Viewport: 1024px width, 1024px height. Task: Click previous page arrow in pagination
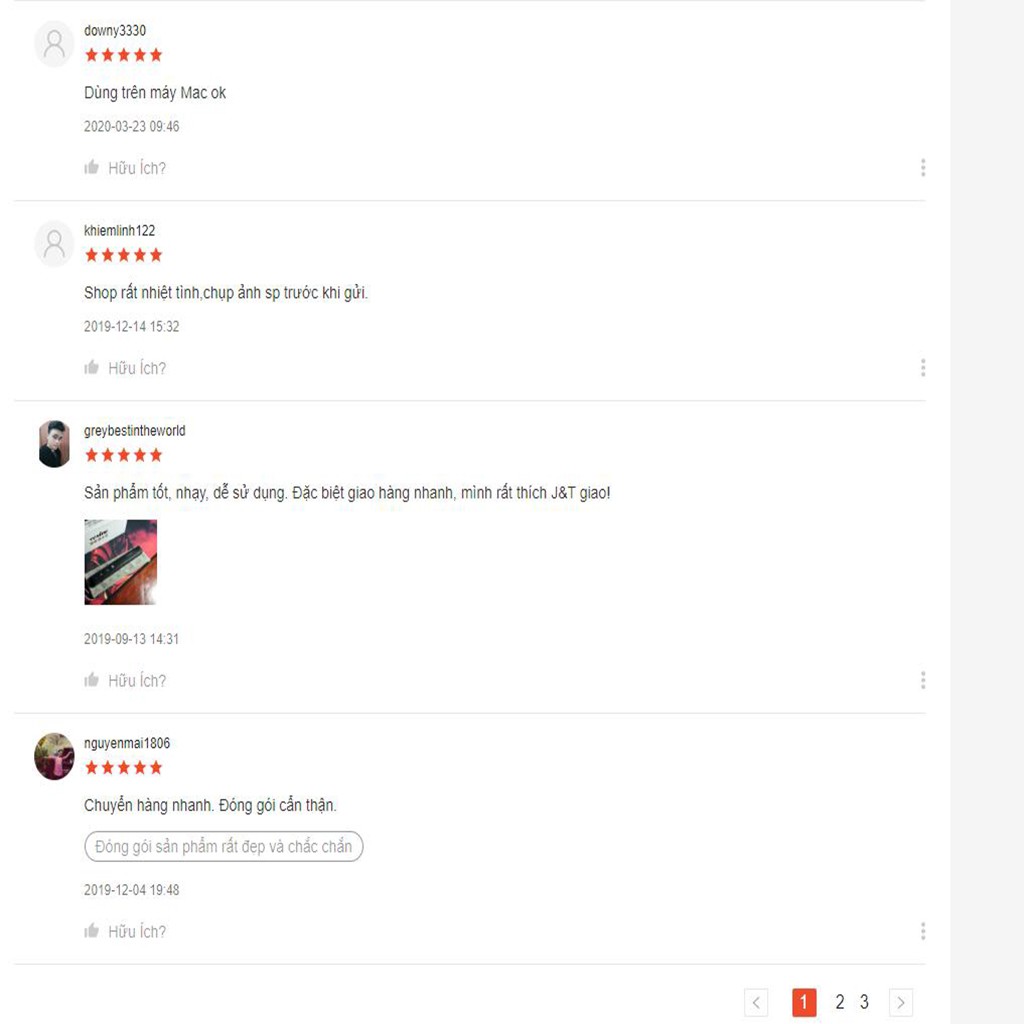[756, 1002]
